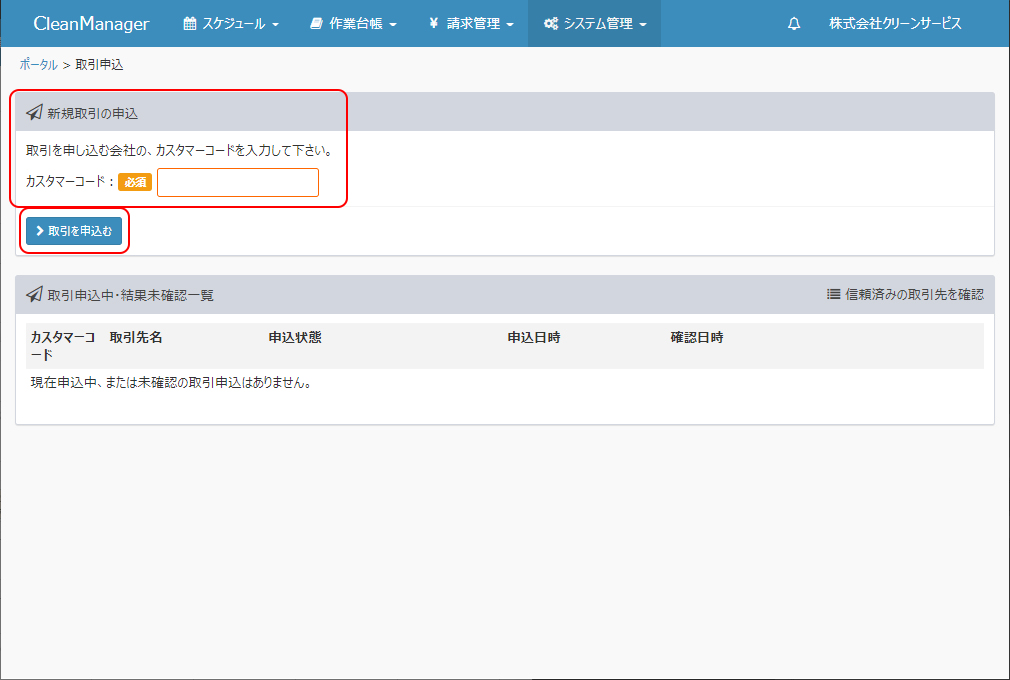Screen dimensions: 1010x680
Task: Click the calendar icon beside スケジュール
Action: click(190, 24)
